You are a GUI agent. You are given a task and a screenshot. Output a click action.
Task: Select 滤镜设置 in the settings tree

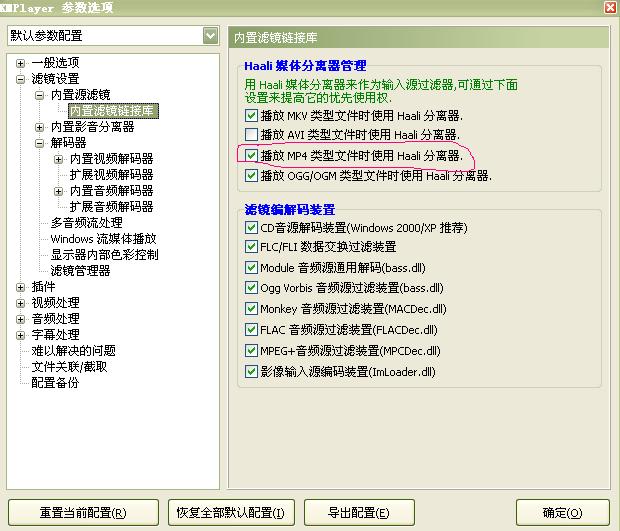point(55,79)
